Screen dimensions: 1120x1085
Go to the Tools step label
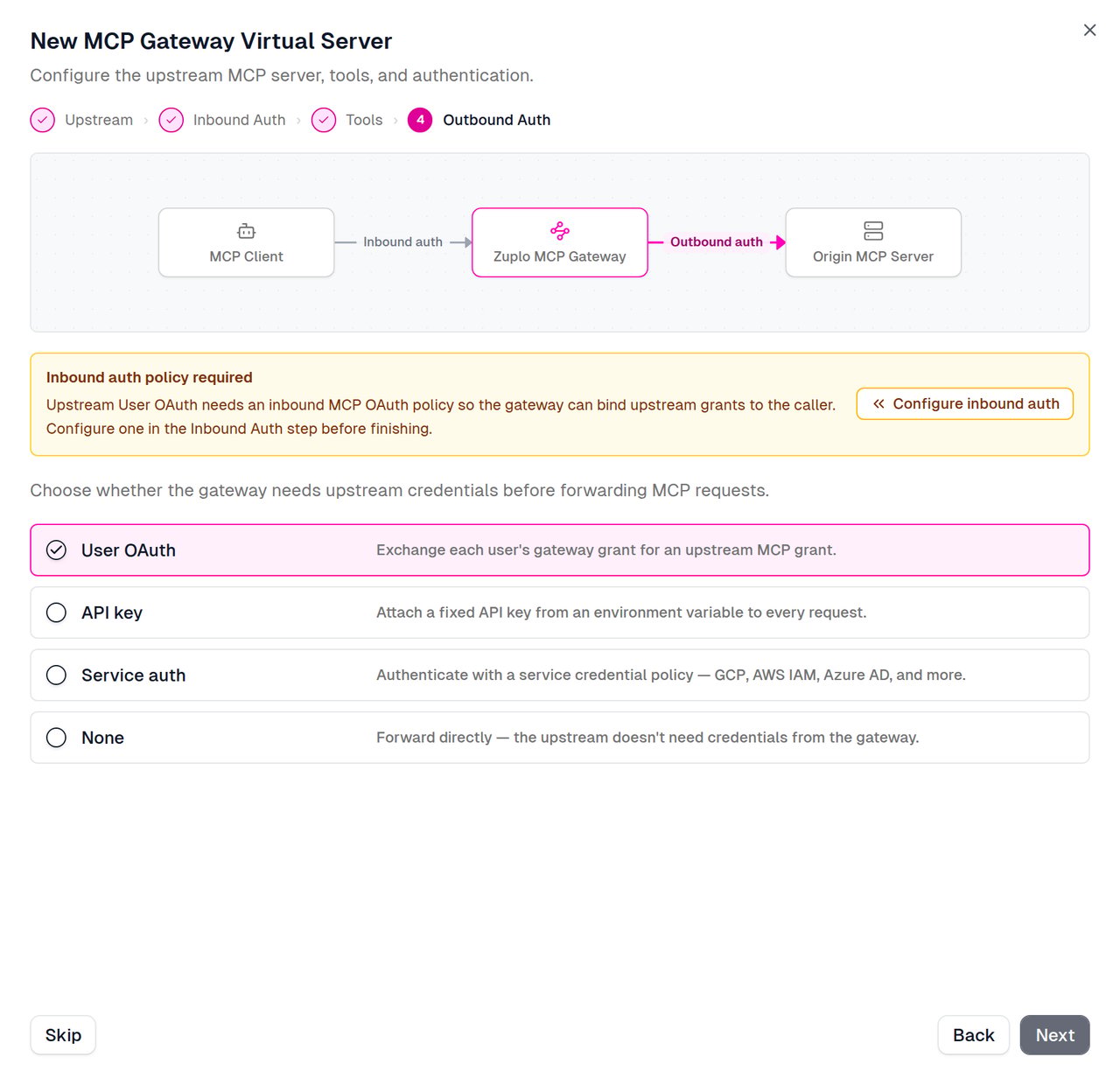tap(364, 120)
